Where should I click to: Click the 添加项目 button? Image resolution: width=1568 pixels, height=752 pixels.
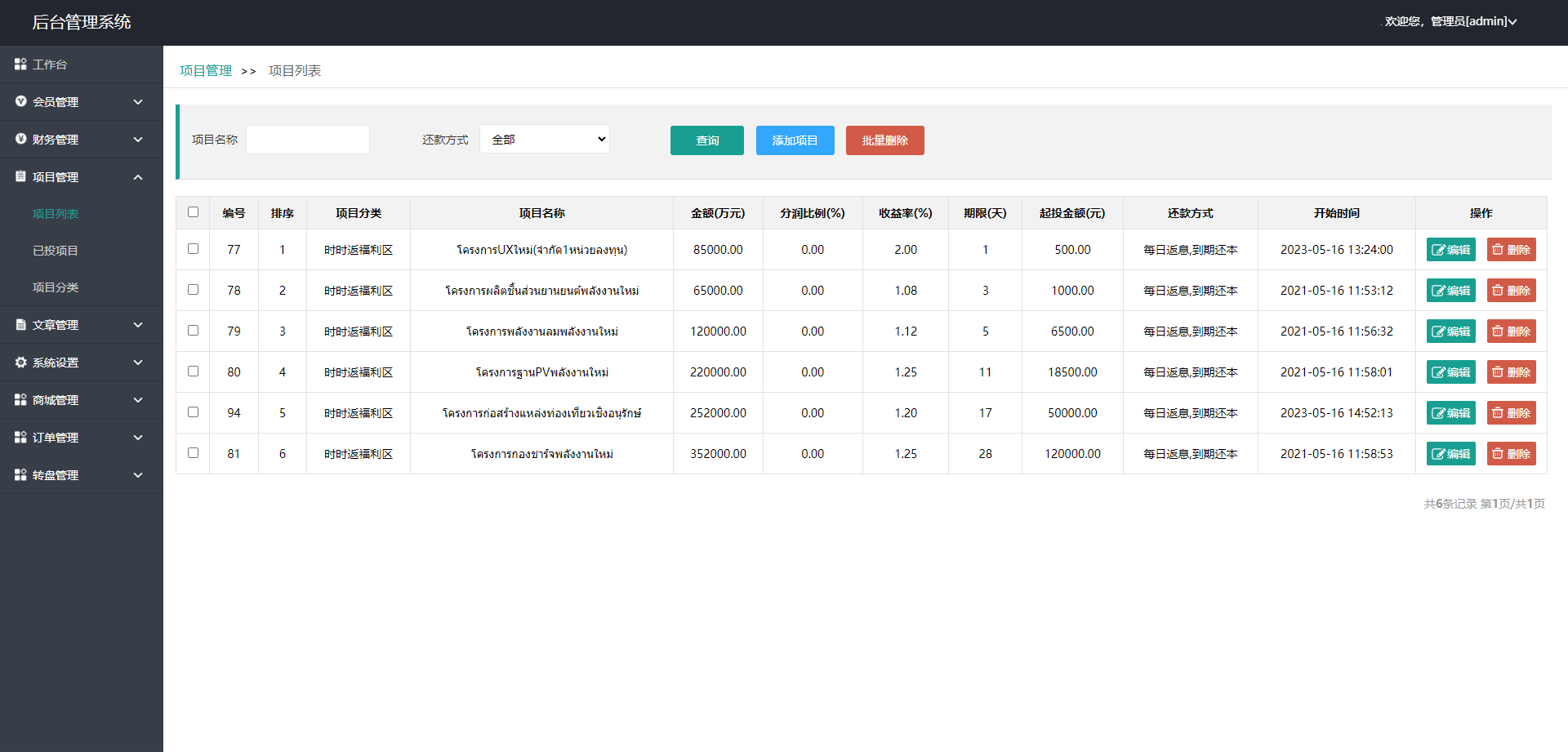[x=795, y=140]
